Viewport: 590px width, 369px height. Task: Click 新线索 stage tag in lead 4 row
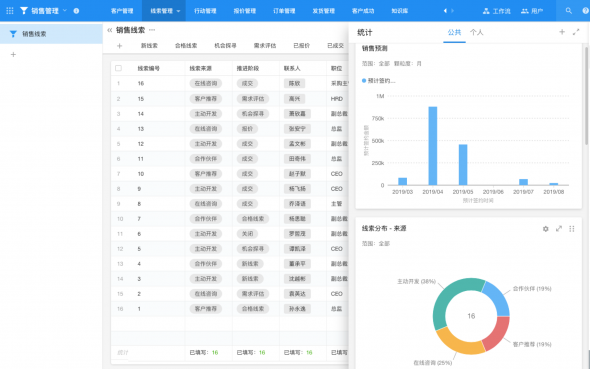[250, 264]
